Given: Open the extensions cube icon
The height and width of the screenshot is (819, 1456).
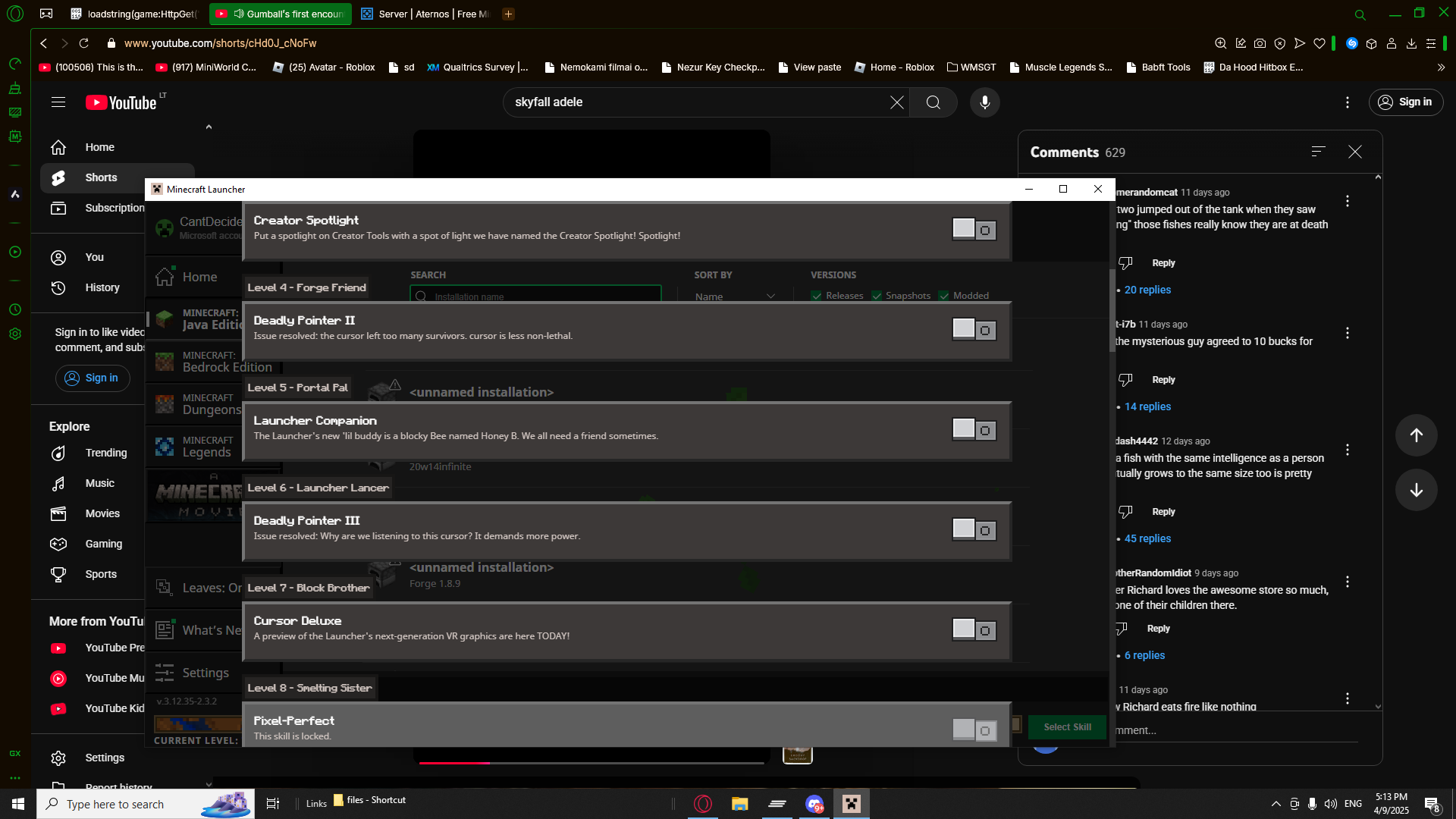Looking at the screenshot, I should point(1372,43).
